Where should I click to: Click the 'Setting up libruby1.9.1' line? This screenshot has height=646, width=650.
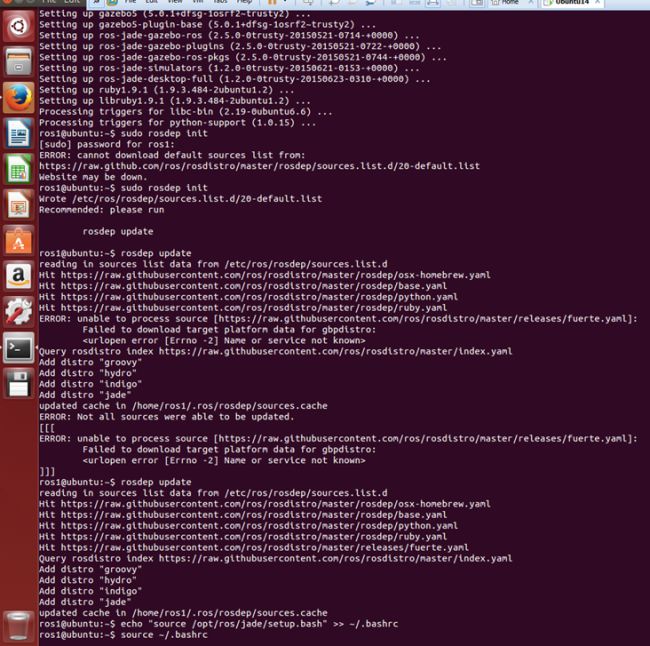point(175,101)
